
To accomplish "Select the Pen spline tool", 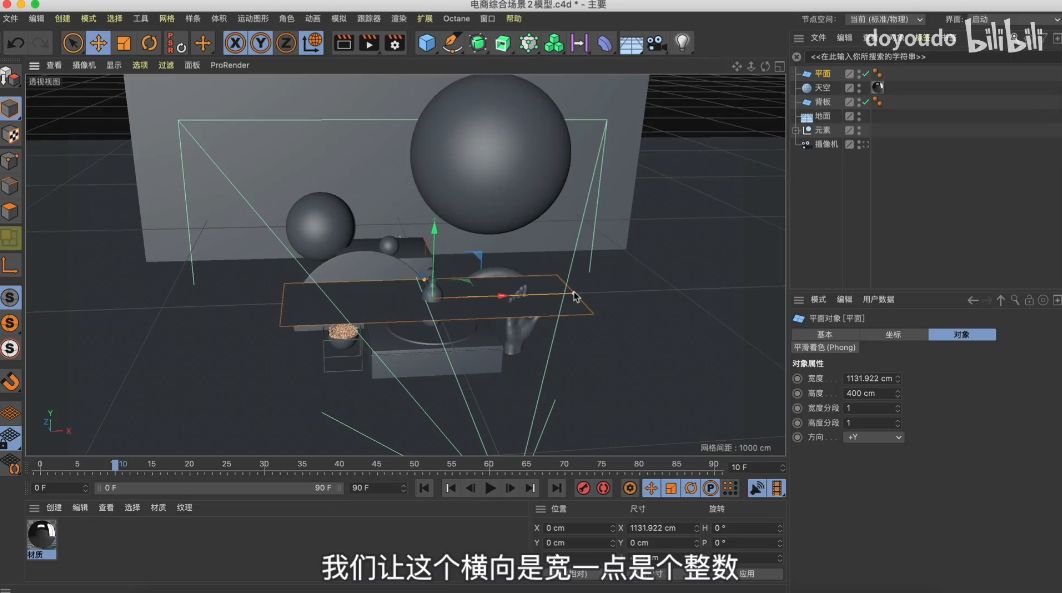I will (x=453, y=43).
